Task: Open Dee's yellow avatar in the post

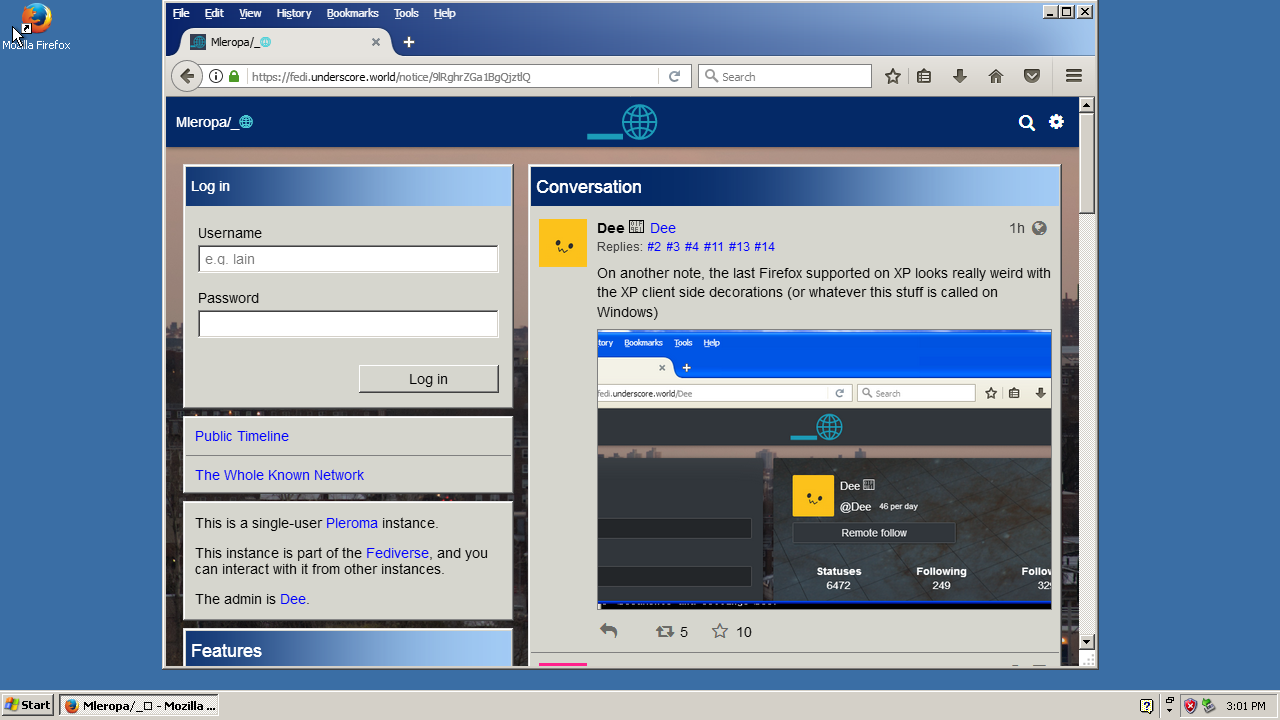Action: 563,243
